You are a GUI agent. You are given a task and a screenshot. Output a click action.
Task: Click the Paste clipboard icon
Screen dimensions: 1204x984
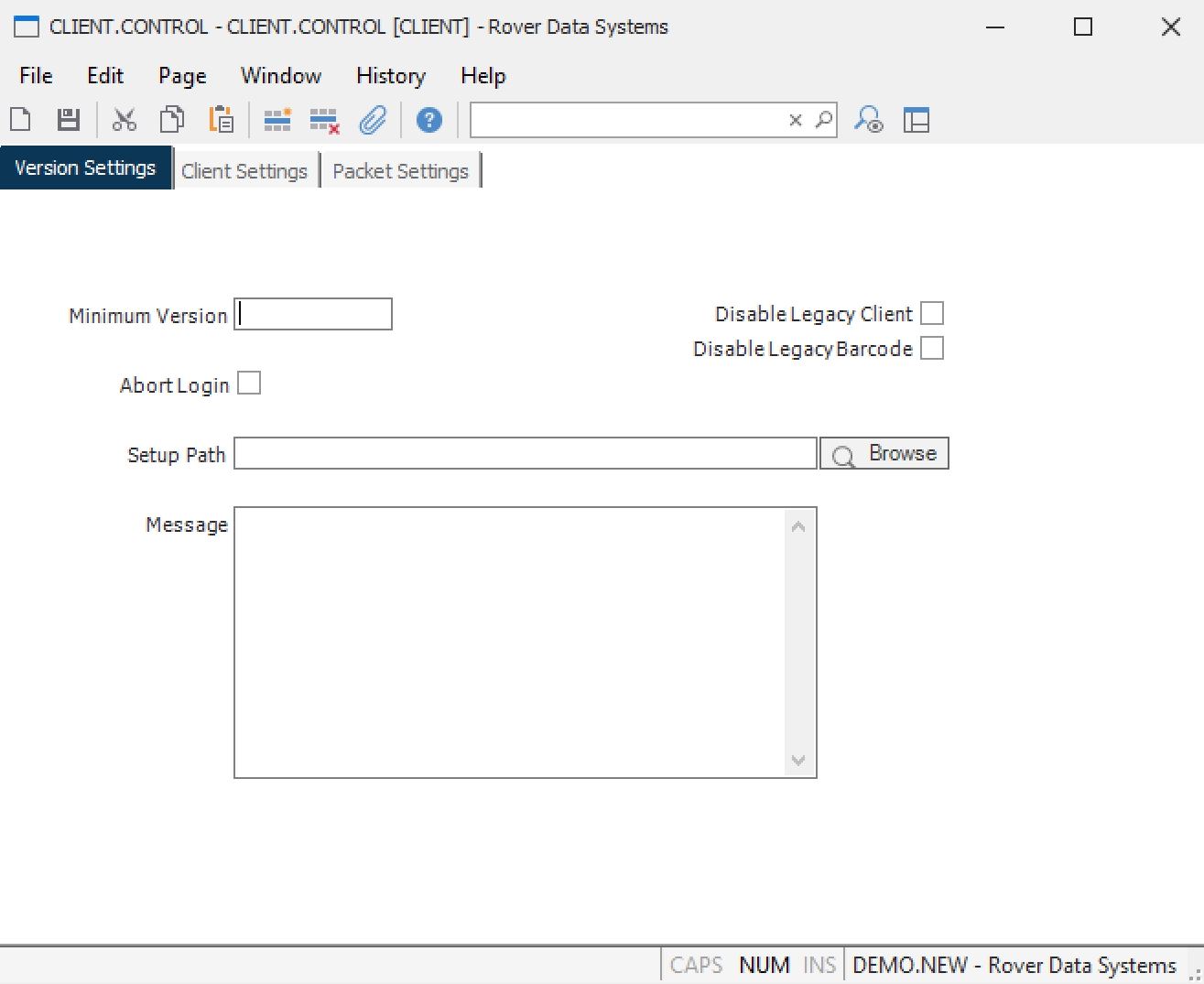tap(221, 120)
